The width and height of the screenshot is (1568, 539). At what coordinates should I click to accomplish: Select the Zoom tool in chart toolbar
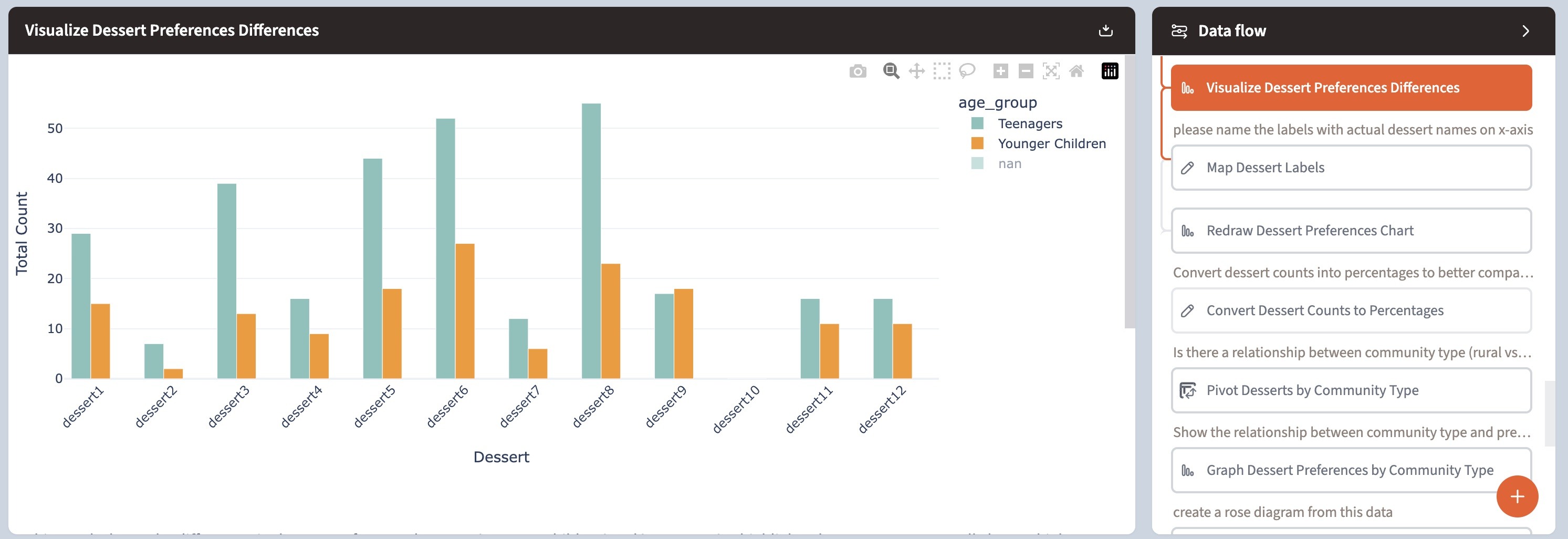click(x=891, y=71)
